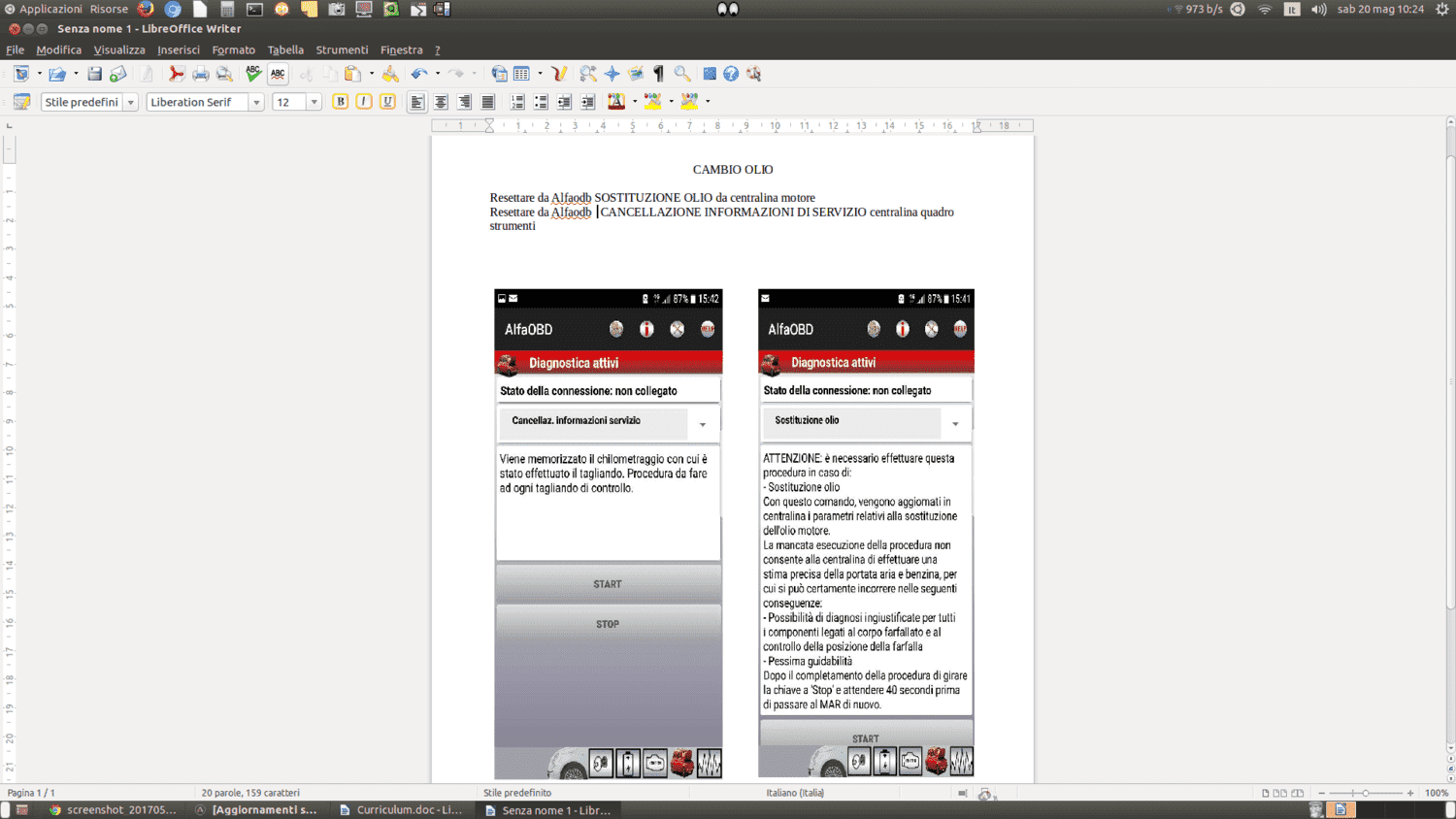This screenshot has height=819, width=1456.
Task: Toggle italic formatting
Action: (364, 102)
